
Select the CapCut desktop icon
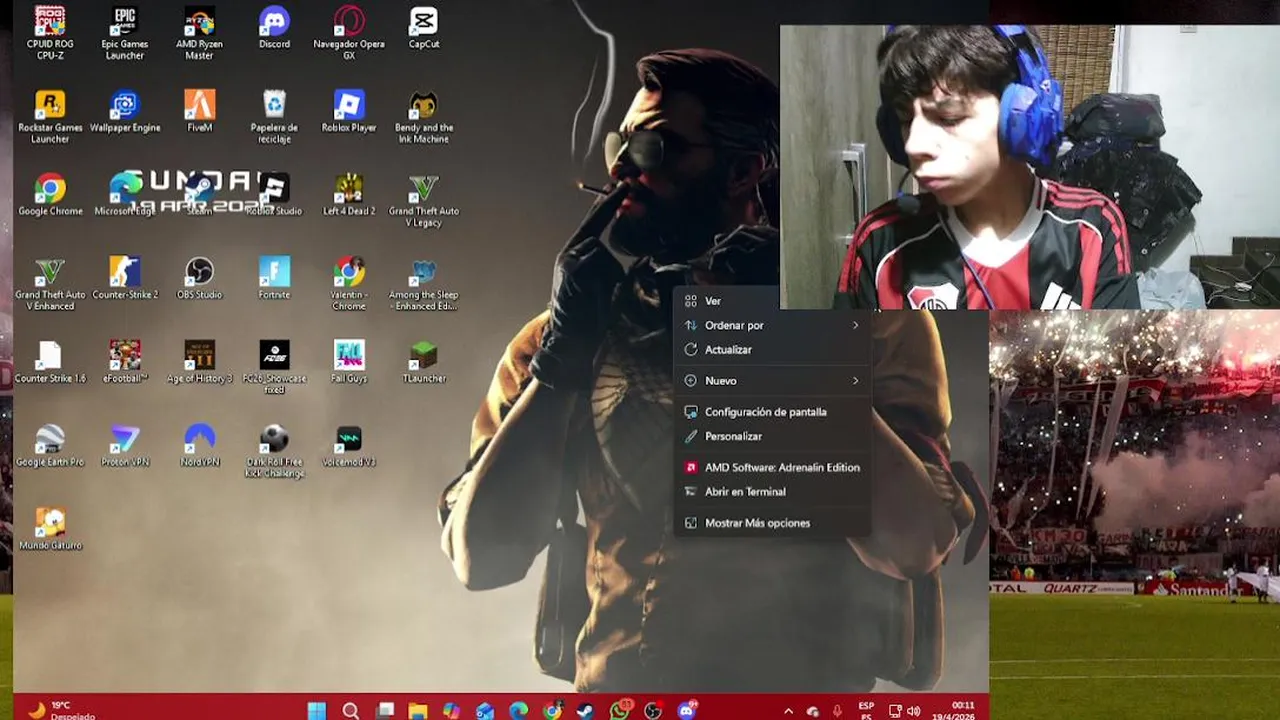424,28
